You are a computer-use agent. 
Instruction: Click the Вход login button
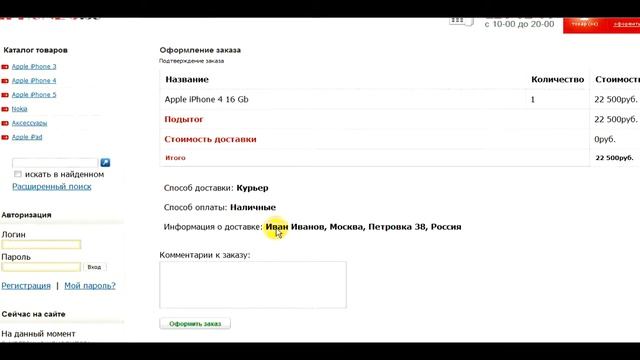[x=94, y=267]
